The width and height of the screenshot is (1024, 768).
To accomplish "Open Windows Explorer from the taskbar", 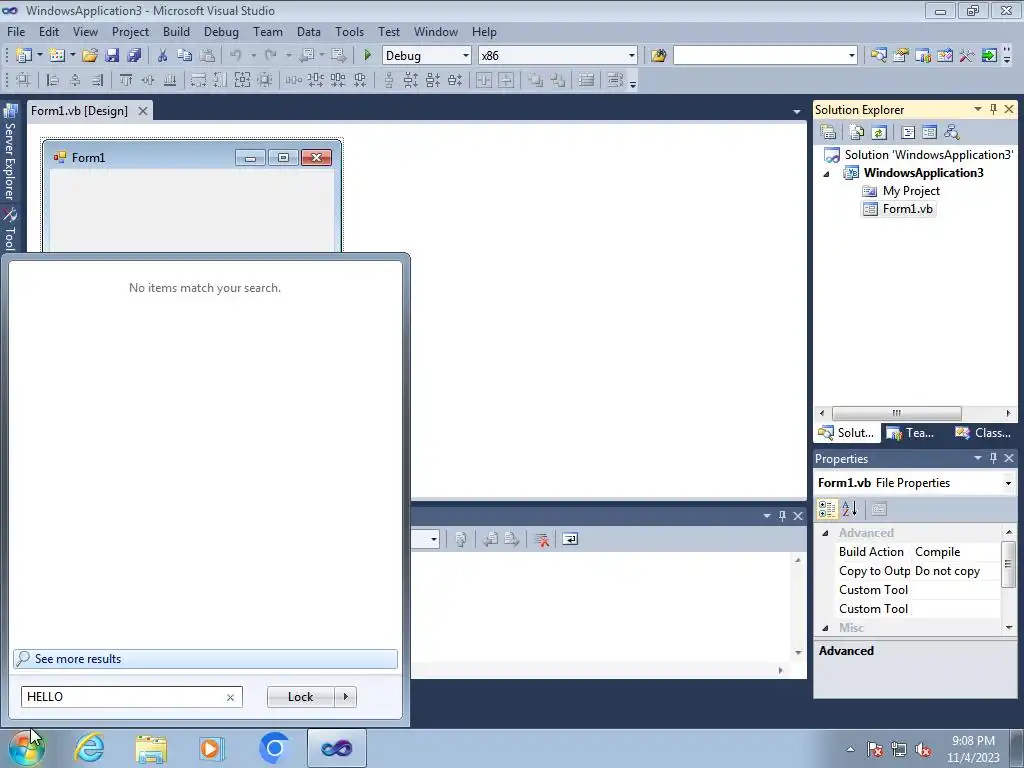I will 151,748.
